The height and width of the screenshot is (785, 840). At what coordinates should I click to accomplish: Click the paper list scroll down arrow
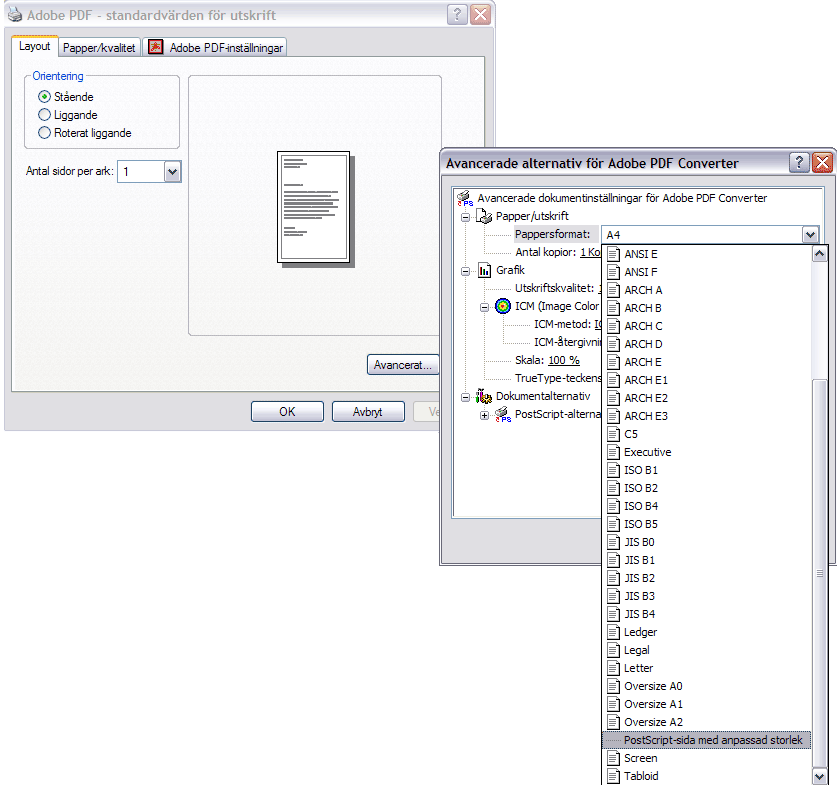[x=820, y=776]
